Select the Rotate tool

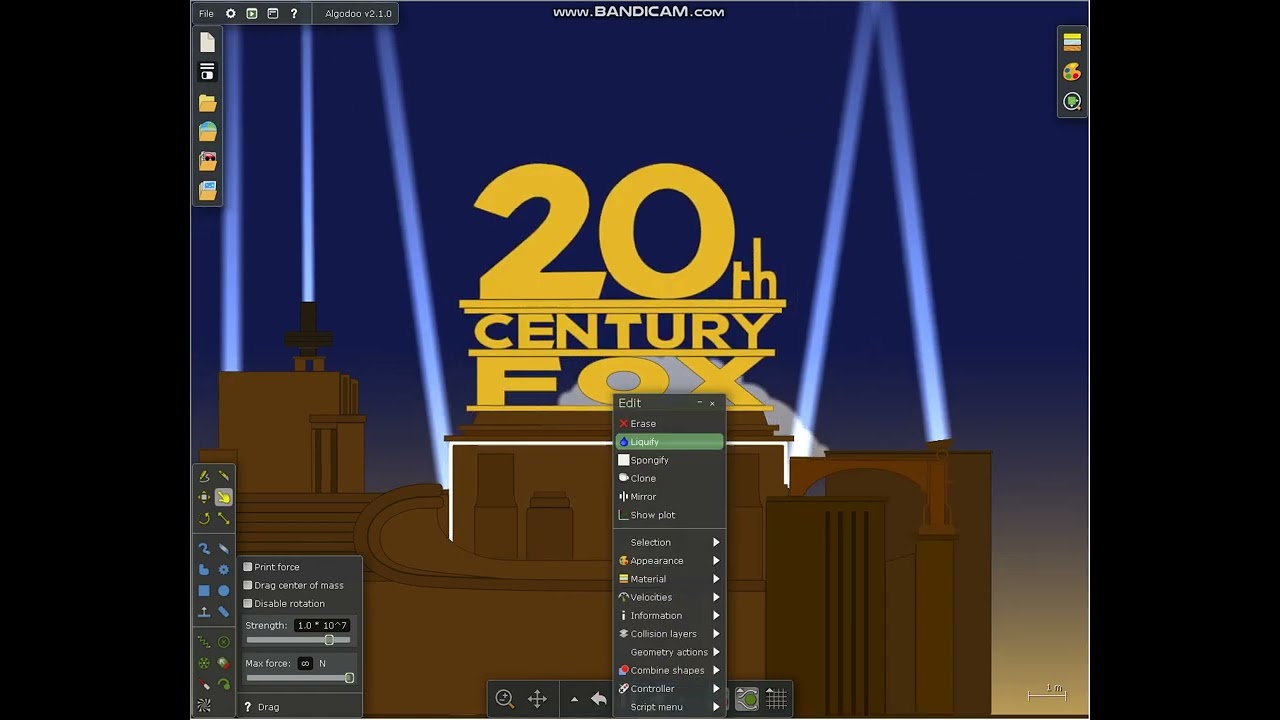tap(204, 518)
